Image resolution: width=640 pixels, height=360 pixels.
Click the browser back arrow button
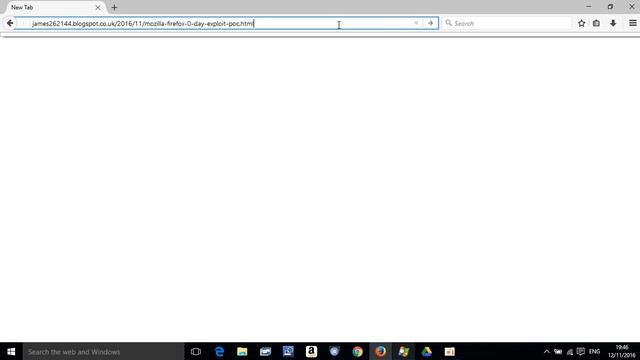pyautogui.click(x=10, y=23)
